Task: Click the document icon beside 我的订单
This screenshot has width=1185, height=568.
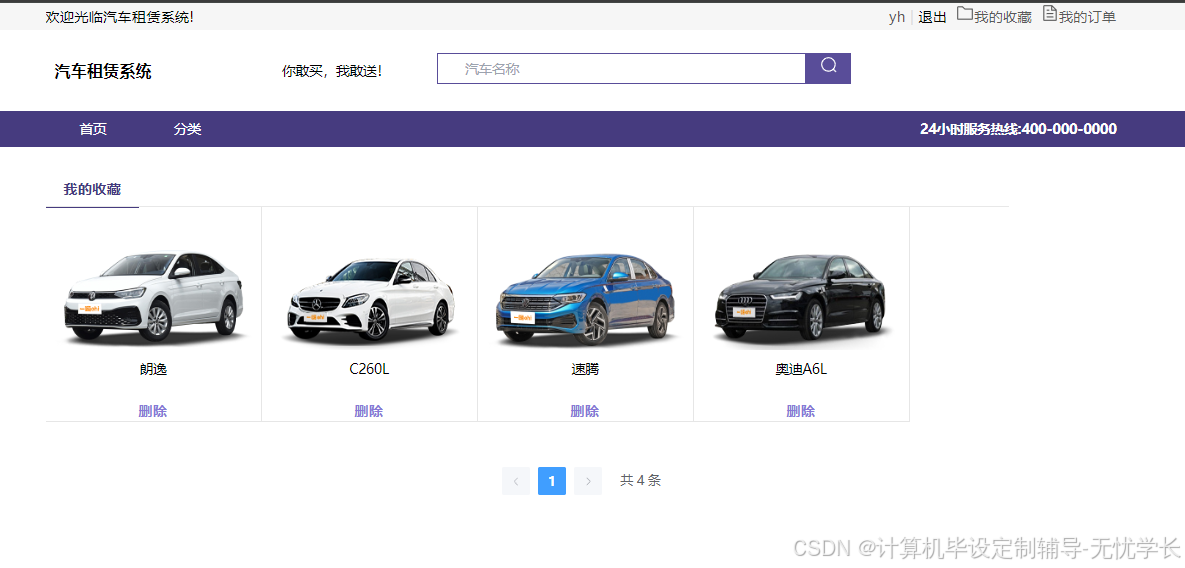Action: point(1050,14)
